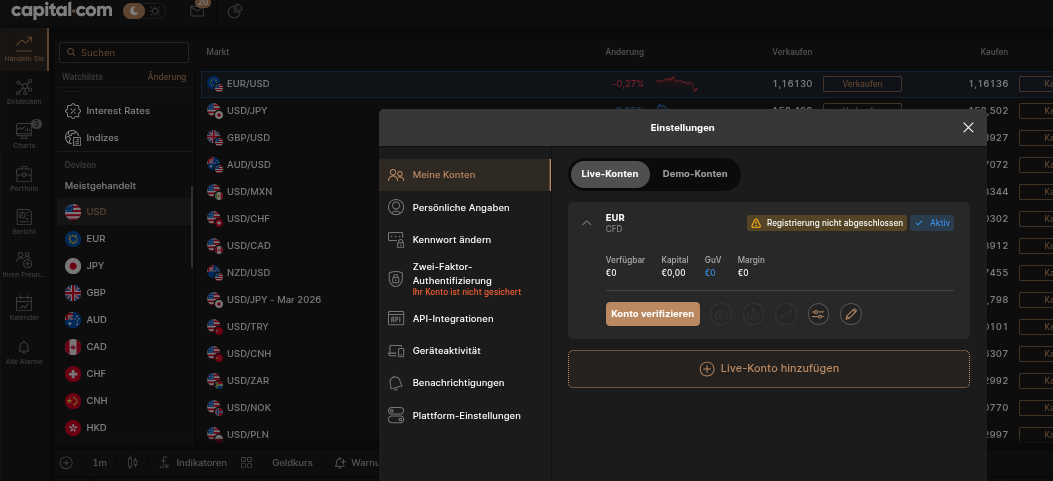
Task: Select the GBP/USD market row
Action: click(x=290, y=138)
